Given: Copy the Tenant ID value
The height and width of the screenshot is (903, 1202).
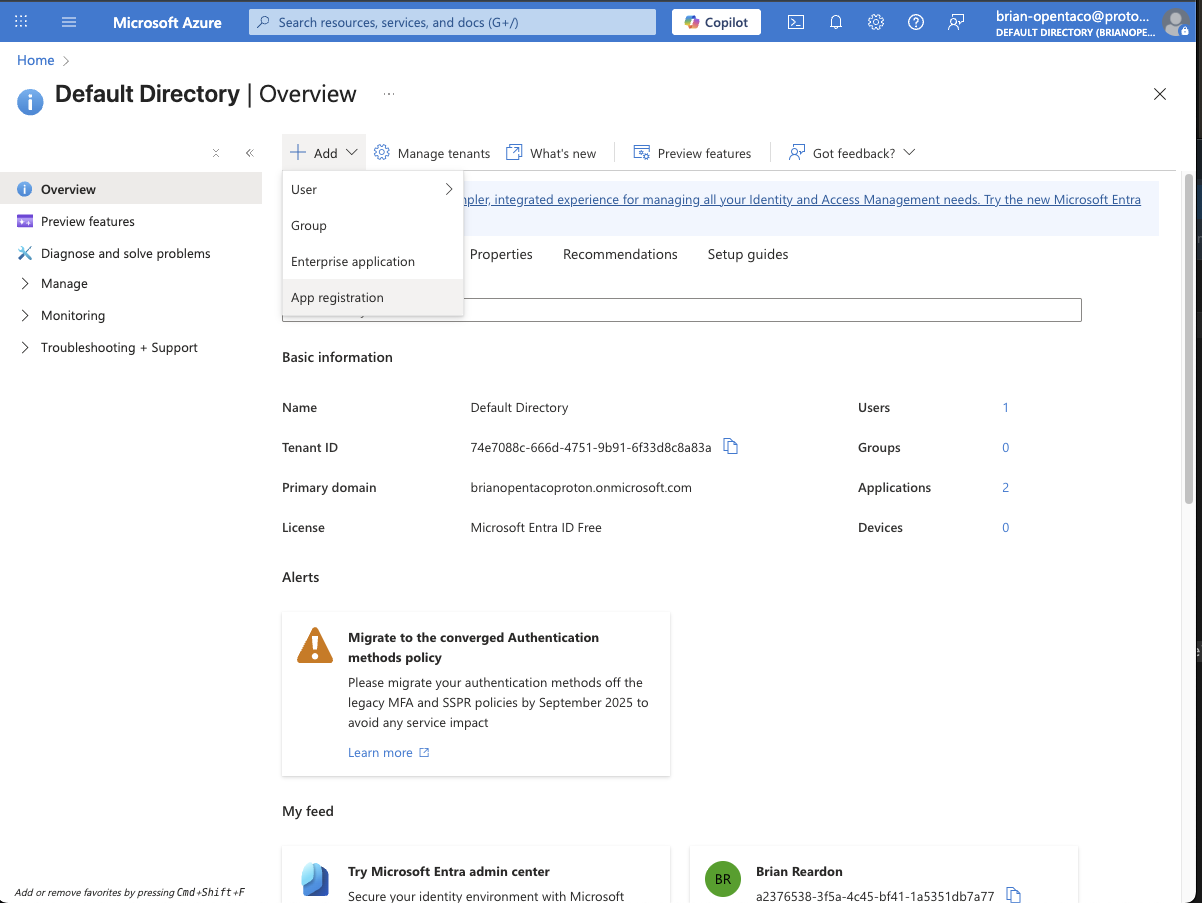Looking at the screenshot, I should click(731, 447).
